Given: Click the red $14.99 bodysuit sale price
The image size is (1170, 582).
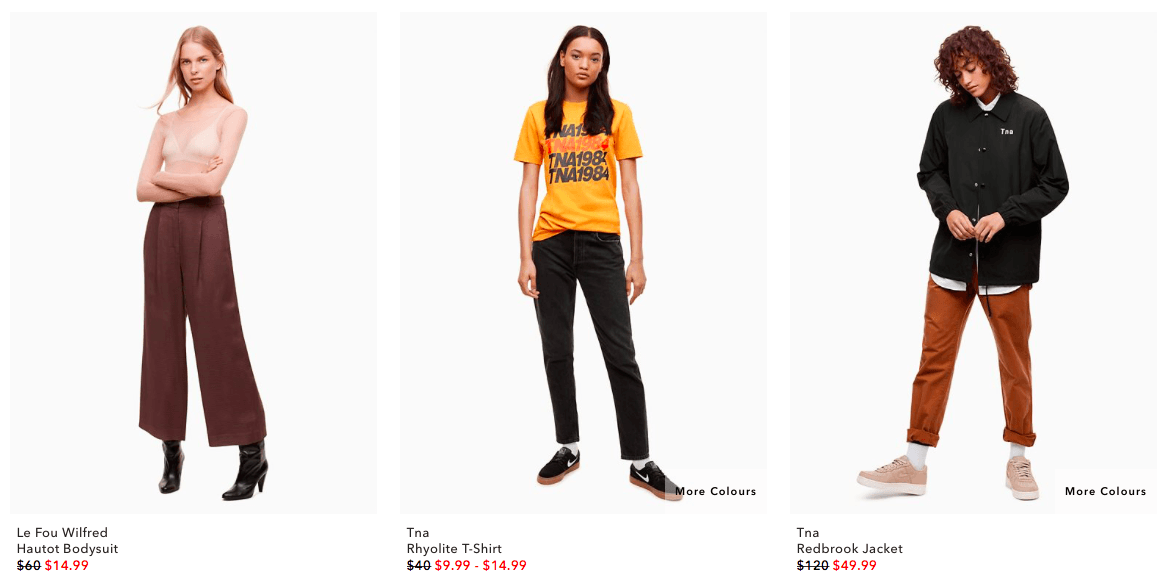Looking at the screenshot, I should tap(66, 566).
